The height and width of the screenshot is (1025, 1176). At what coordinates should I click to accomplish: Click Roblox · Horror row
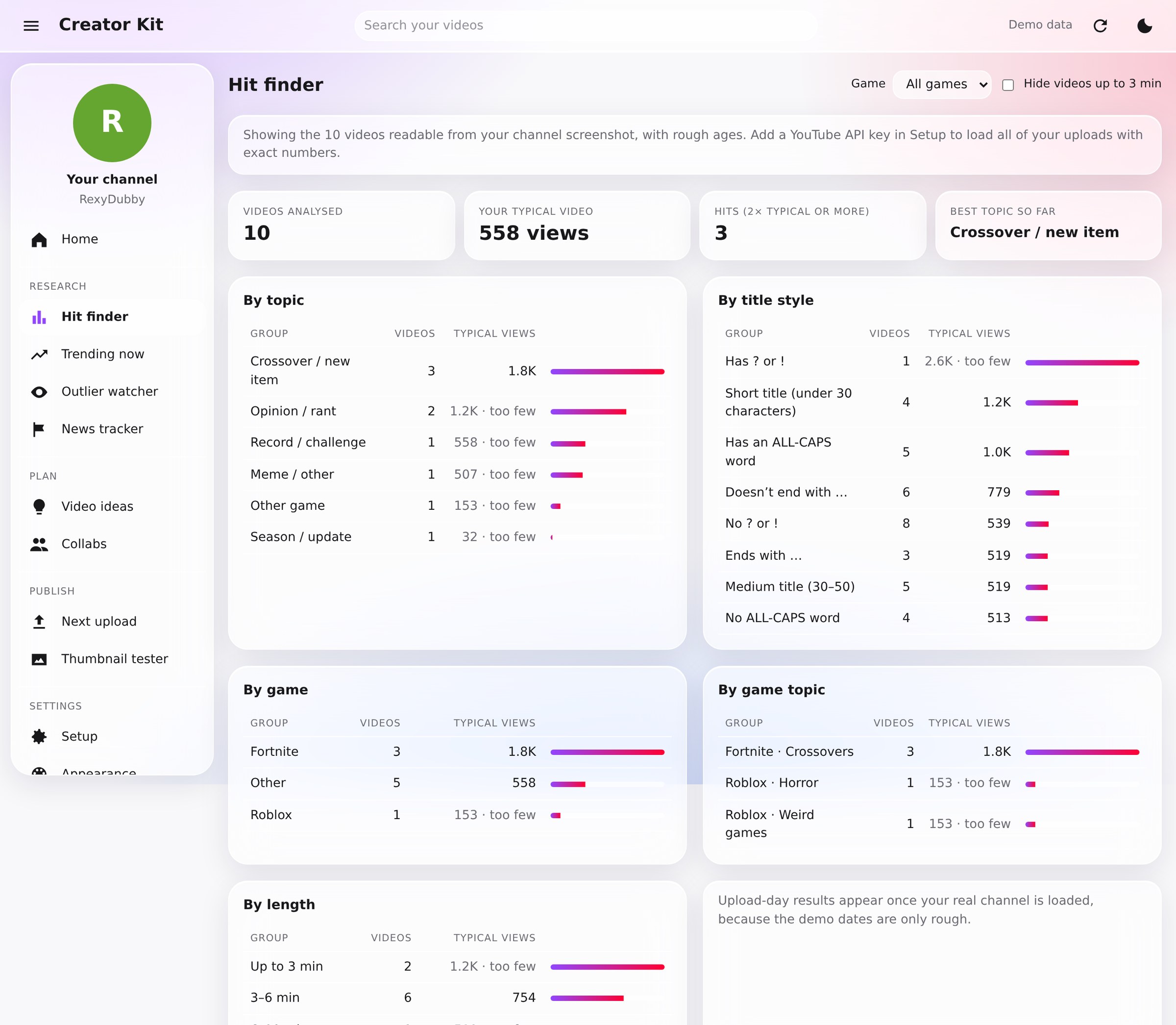932,783
